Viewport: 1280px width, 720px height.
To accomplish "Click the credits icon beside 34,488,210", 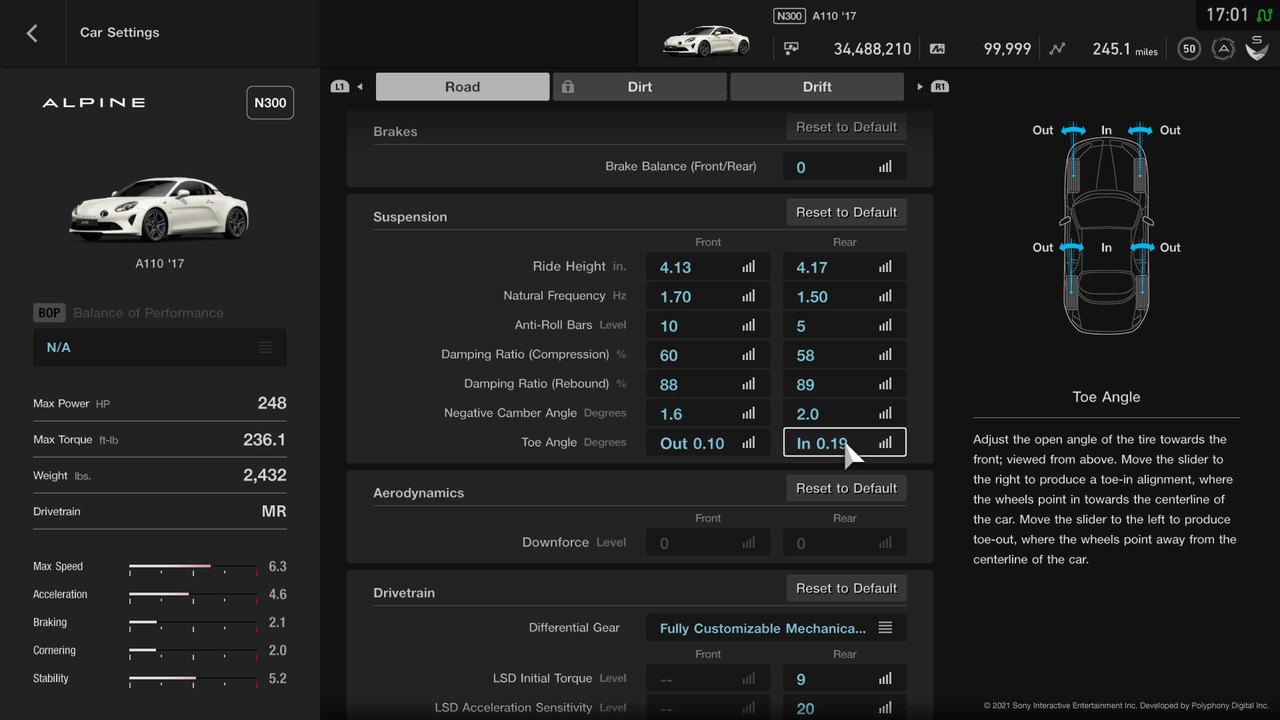I will [792, 48].
